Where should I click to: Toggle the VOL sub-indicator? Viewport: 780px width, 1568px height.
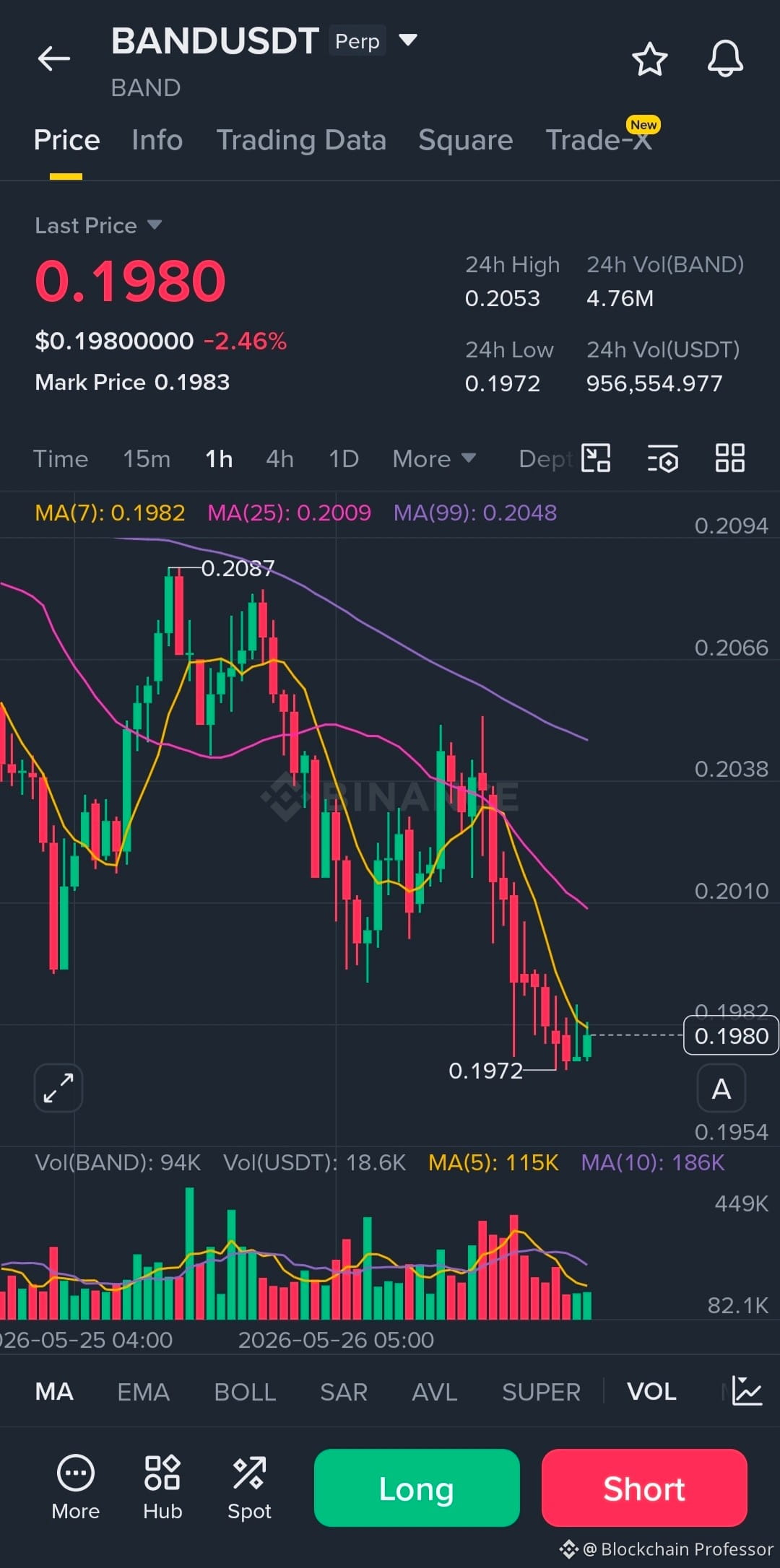pyautogui.click(x=651, y=1391)
